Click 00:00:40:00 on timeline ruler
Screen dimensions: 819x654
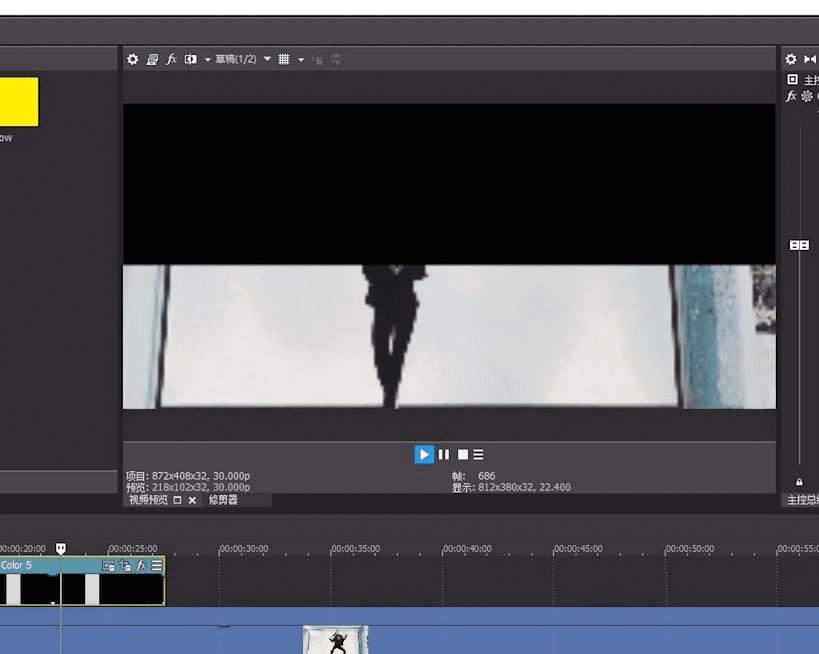click(x=467, y=549)
